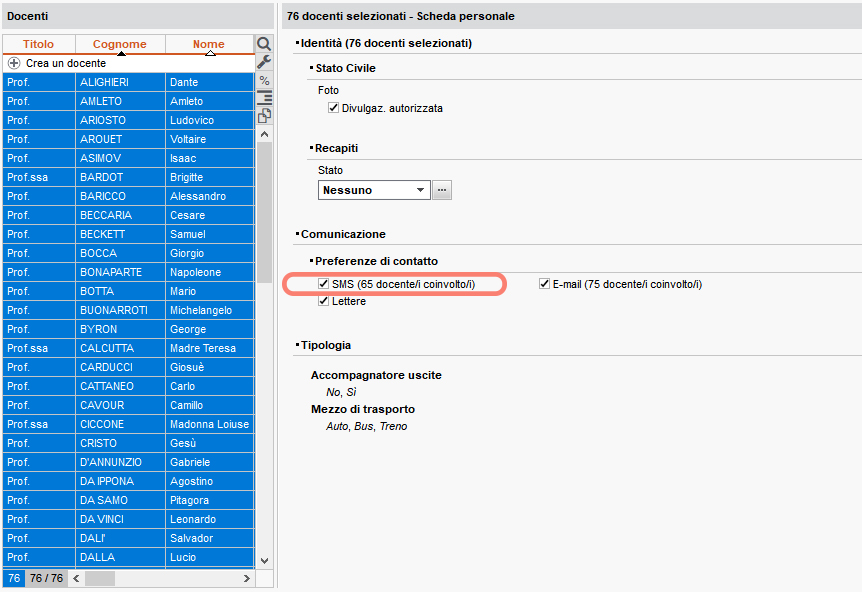Select the DA SAMO Pitagora row
This screenshot has height=592, width=862.
coord(129,500)
